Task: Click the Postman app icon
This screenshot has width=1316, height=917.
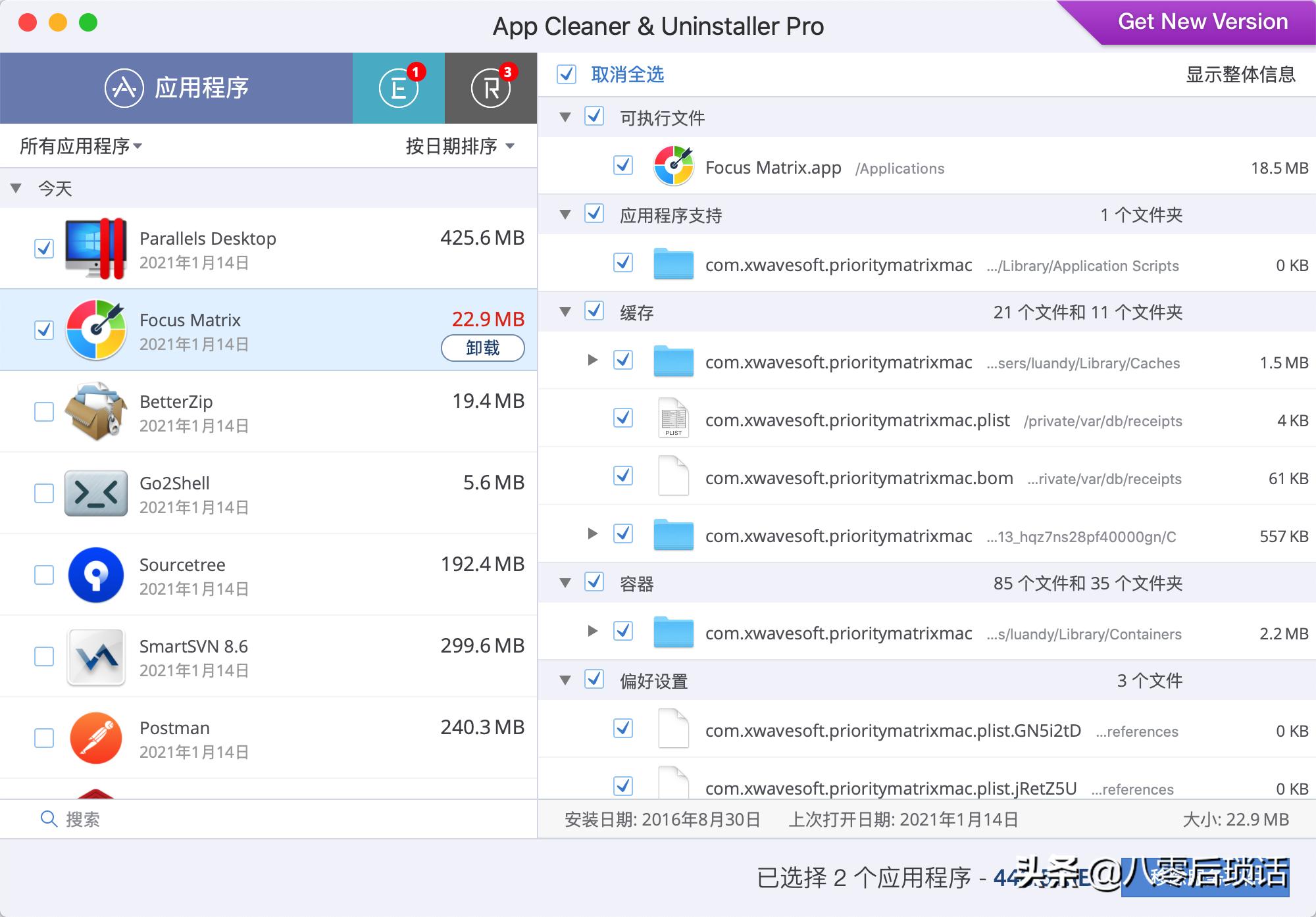Action: pyautogui.click(x=96, y=737)
